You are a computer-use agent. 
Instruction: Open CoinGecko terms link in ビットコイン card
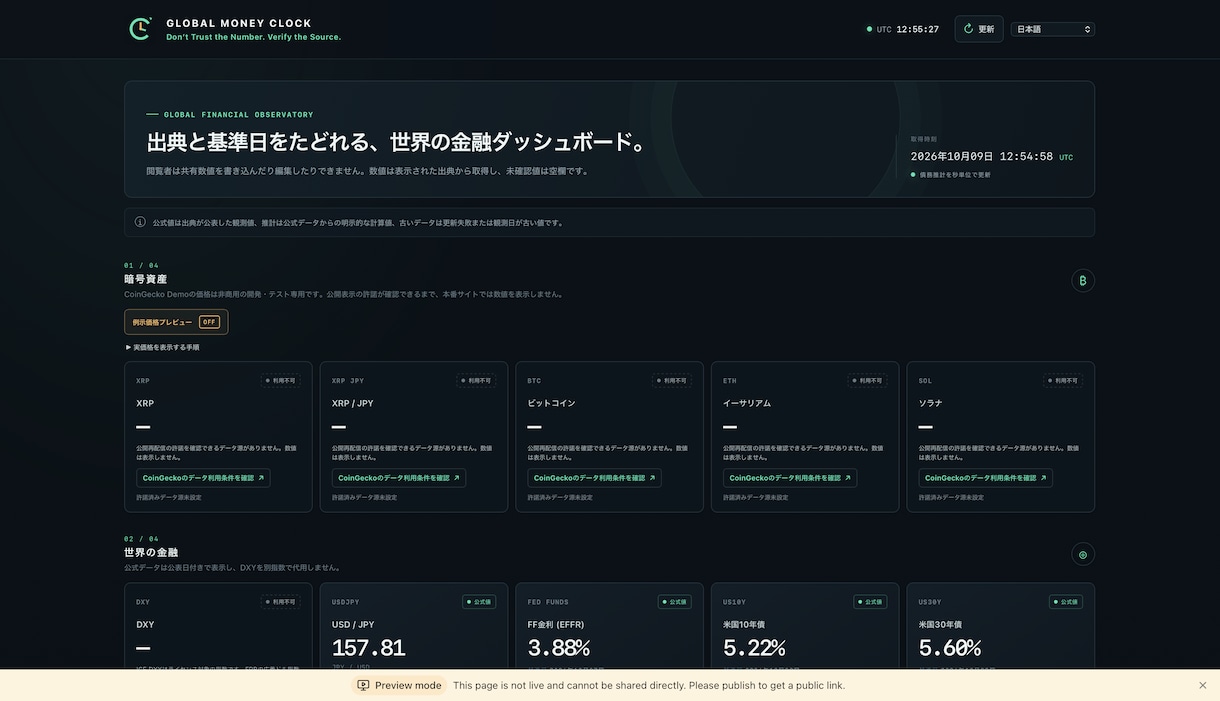(x=594, y=478)
